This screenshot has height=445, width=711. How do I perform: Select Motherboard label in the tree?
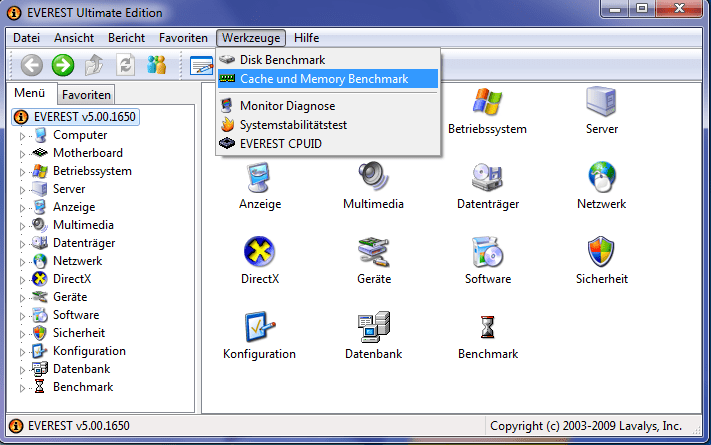pyautogui.click(x=88, y=153)
